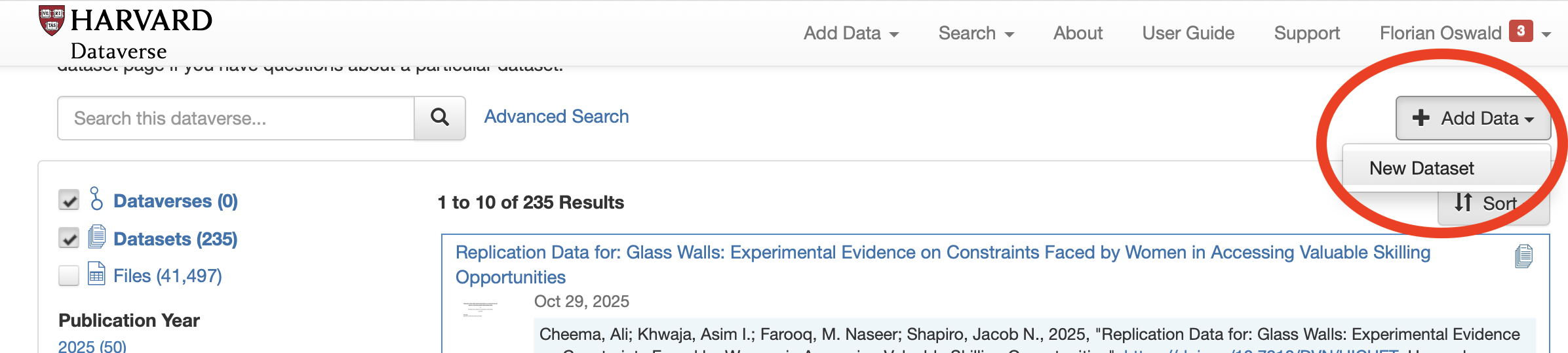Open the Add Data dropdown in top navbar
The width and height of the screenshot is (1568, 353).
coord(851,33)
